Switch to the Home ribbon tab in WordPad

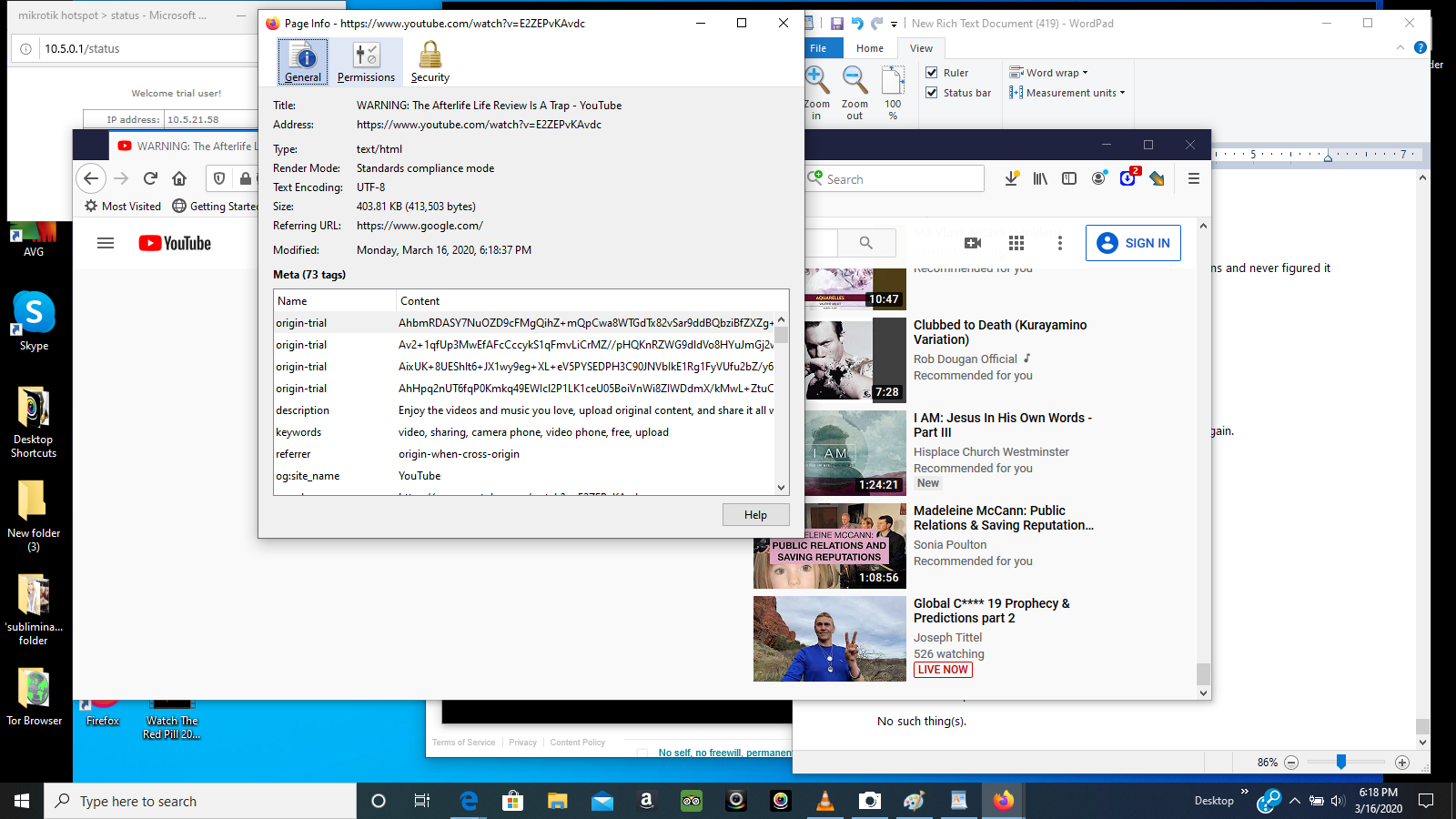pyautogui.click(x=870, y=48)
